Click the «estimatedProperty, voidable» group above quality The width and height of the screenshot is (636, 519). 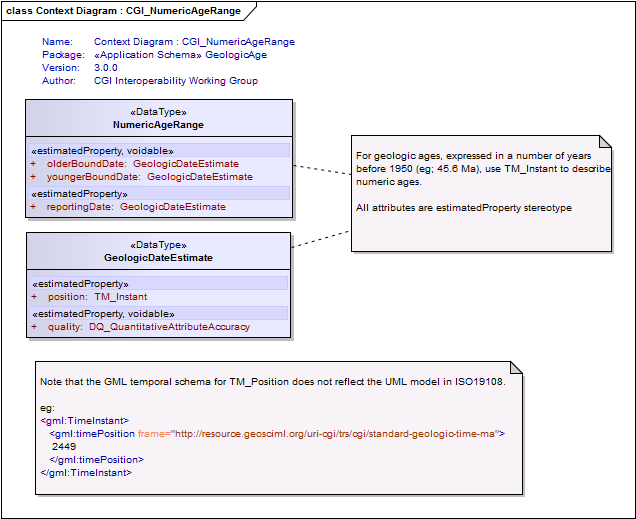(159, 313)
